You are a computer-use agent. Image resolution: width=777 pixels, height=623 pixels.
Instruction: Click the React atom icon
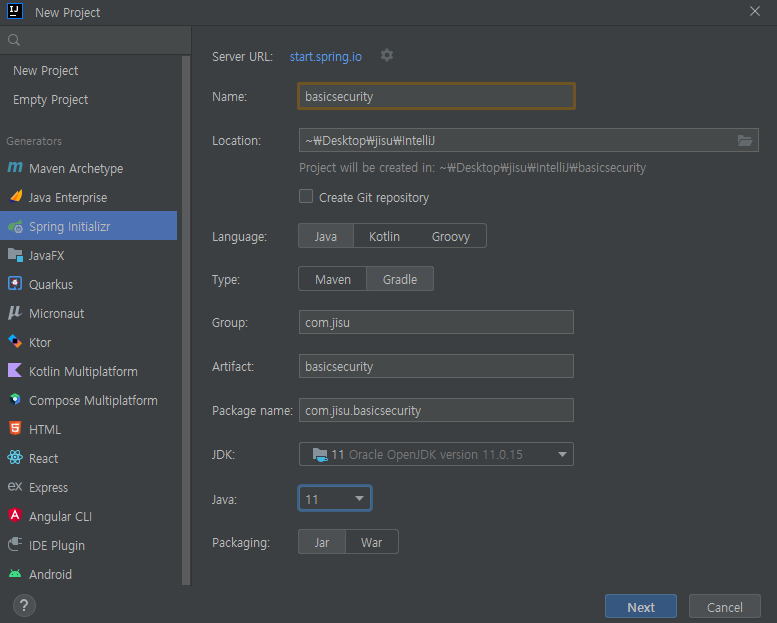(15, 457)
